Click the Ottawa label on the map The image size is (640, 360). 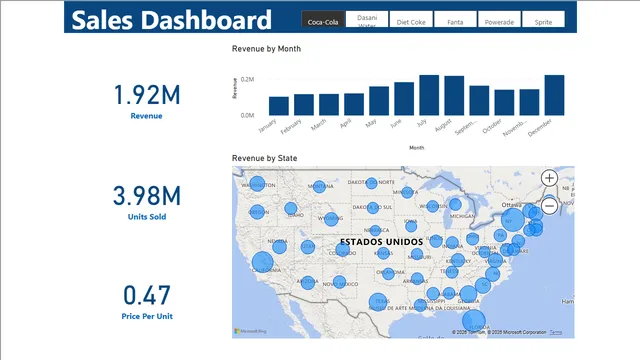pos(511,204)
